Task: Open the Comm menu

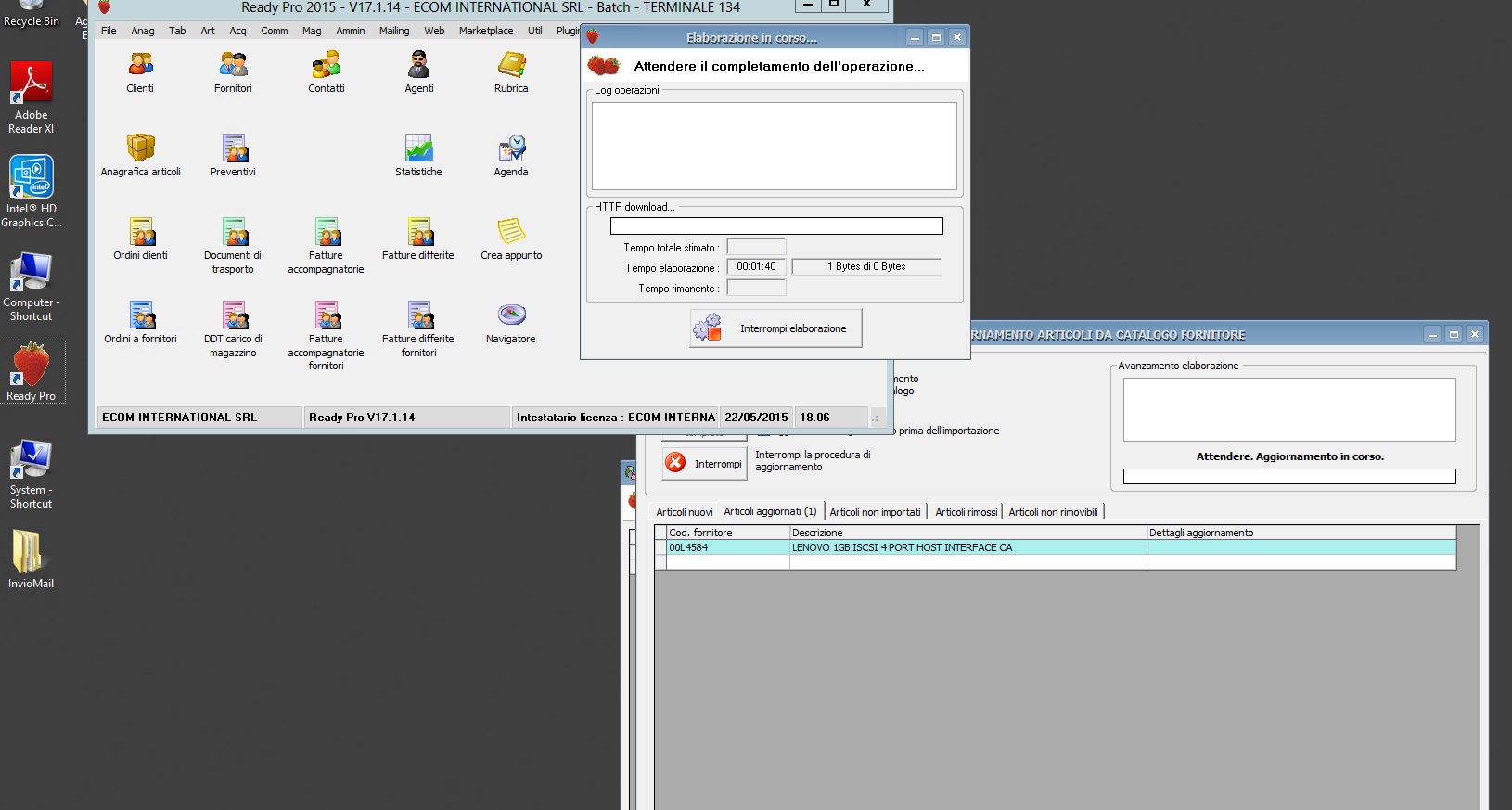Action: (x=275, y=31)
